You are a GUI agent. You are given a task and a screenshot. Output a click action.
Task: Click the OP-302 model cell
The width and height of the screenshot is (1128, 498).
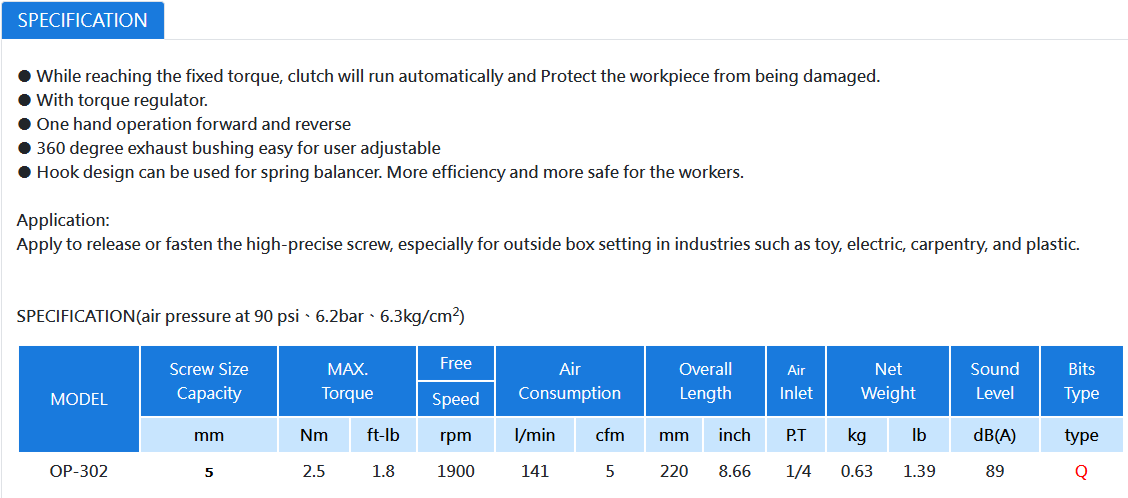pyautogui.click(x=79, y=472)
